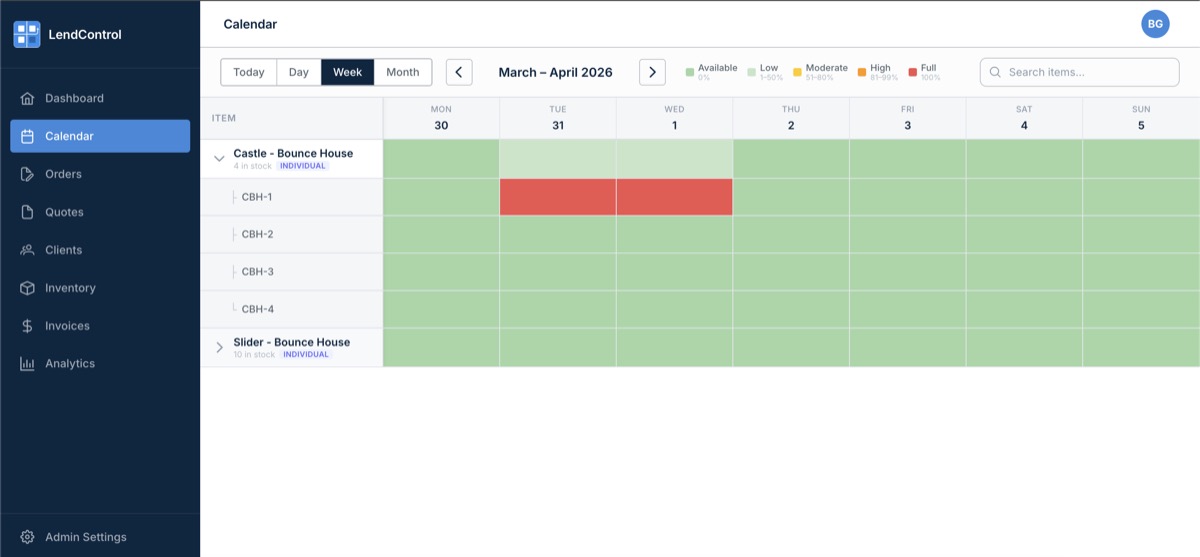The image size is (1200, 557).
Task: Go to the previous week arrow
Action: pos(459,72)
